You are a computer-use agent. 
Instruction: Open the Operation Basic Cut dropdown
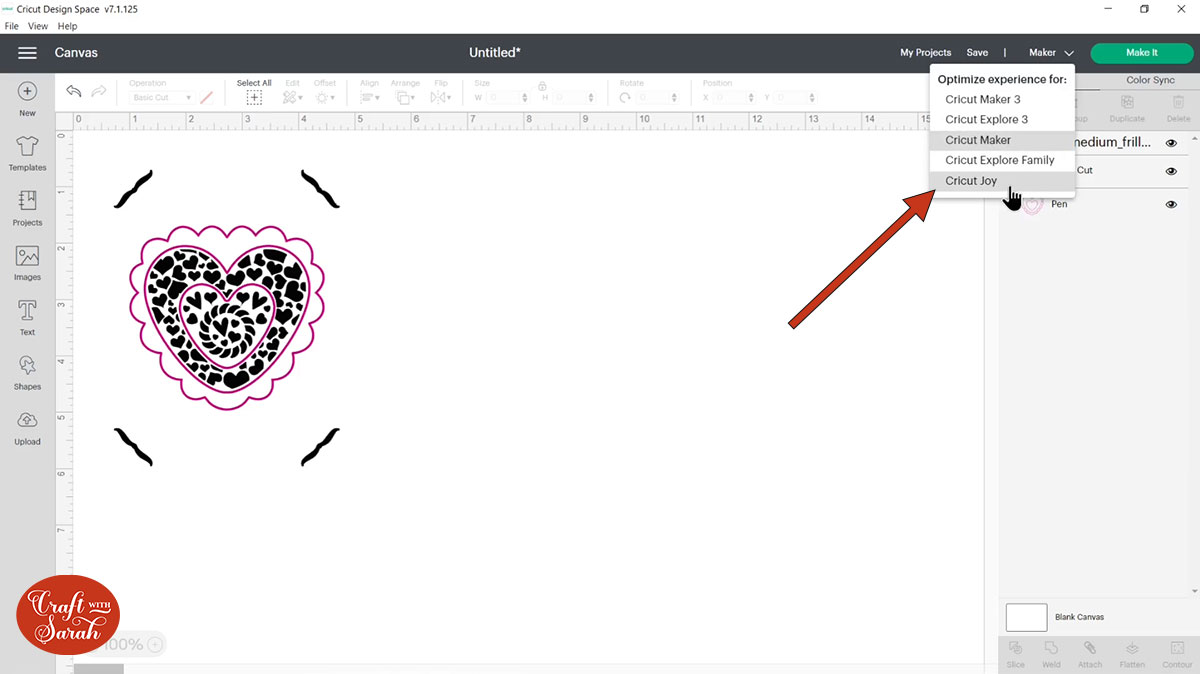coord(161,98)
